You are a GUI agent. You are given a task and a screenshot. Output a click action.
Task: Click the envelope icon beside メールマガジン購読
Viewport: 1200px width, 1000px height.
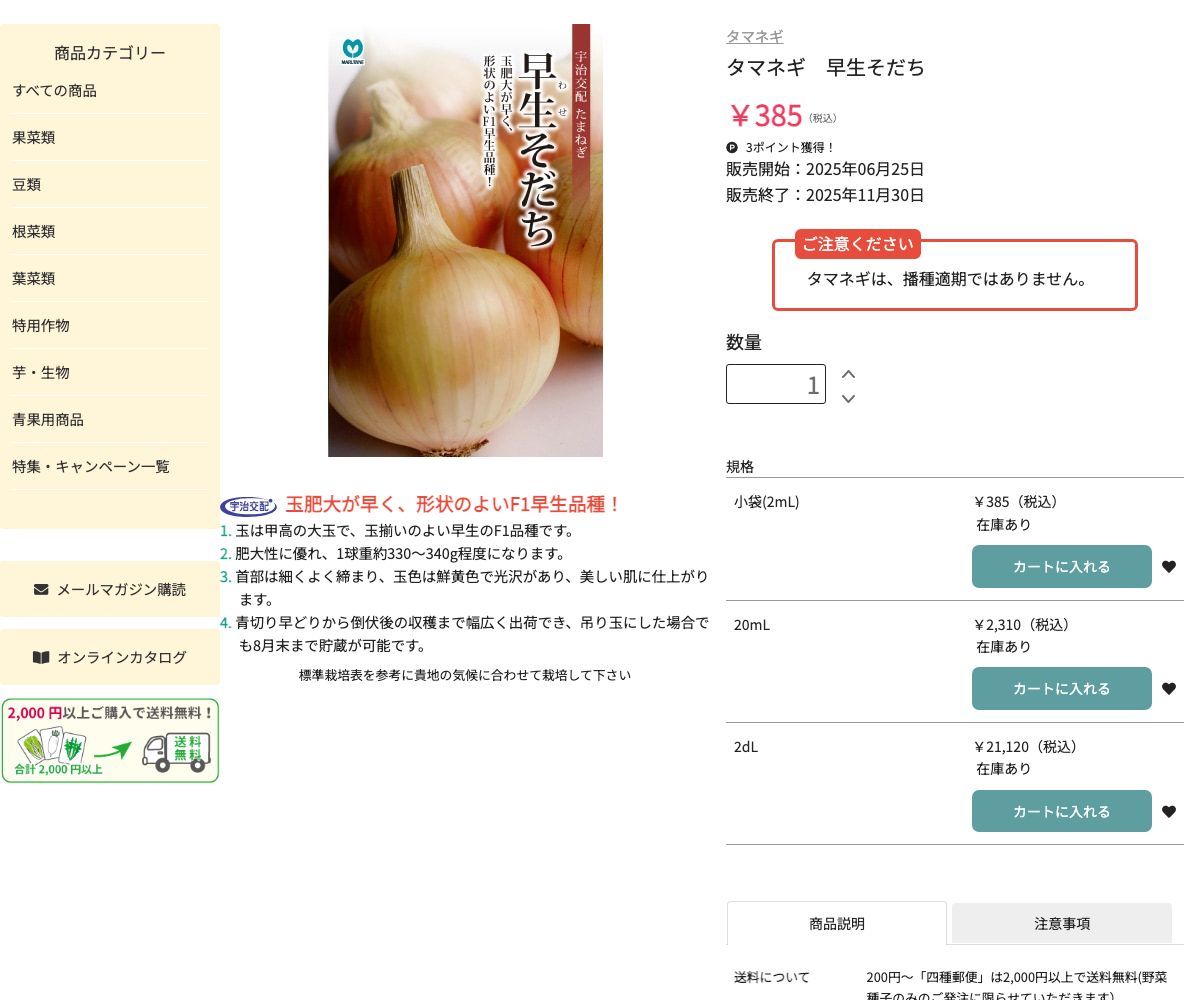[x=41, y=589]
